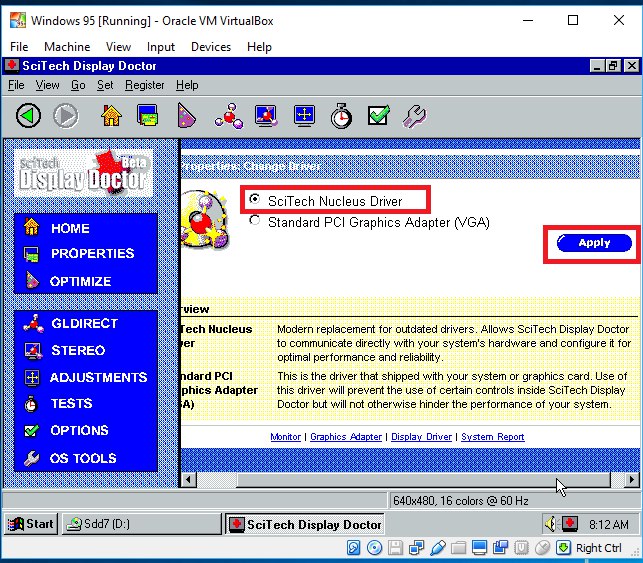
Task: Click the OS Tools wrench toolbar icon
Action: [x=415, y=116]
